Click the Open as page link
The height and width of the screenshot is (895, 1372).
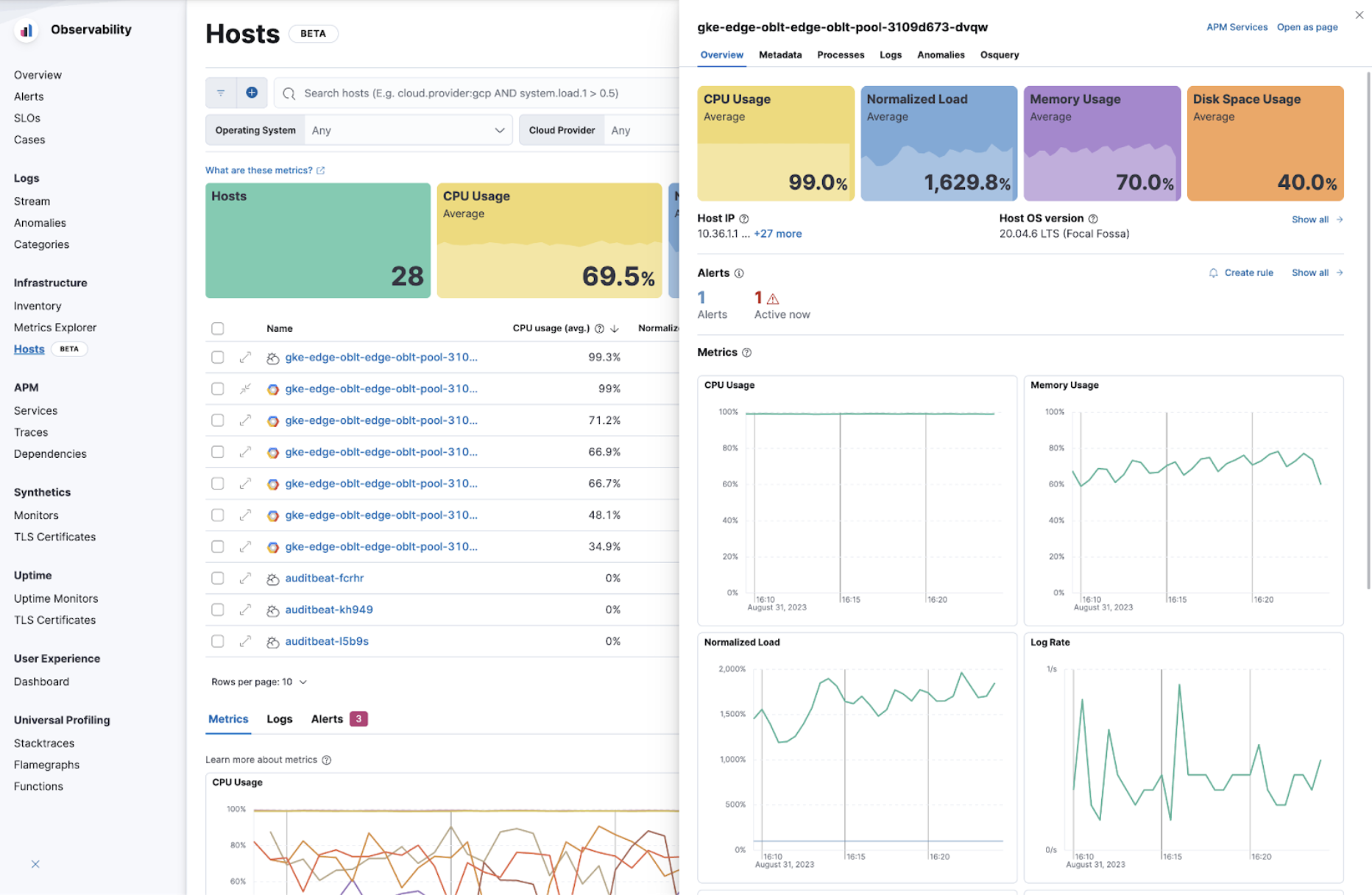[1307, 26]
